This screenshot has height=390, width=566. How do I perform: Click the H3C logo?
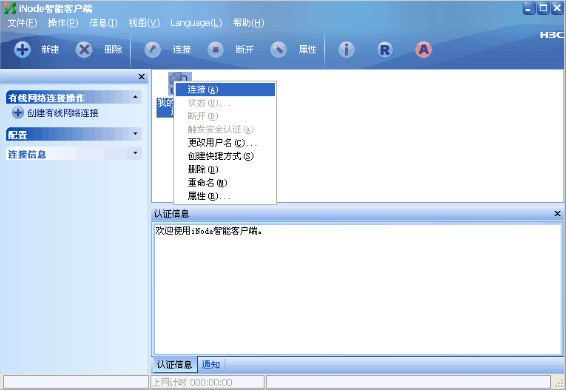tap(552, 35)
